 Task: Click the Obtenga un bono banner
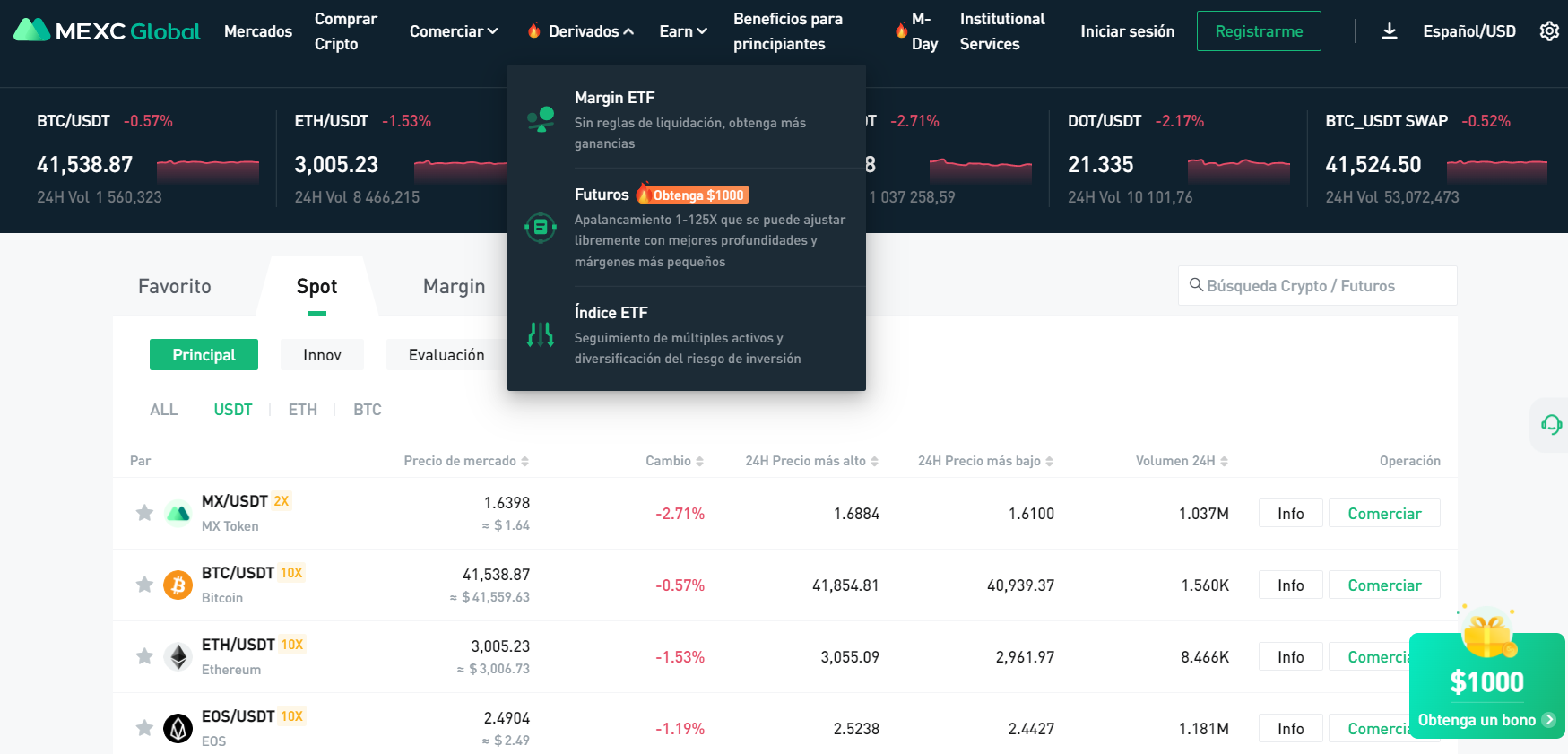point(1487,686)
